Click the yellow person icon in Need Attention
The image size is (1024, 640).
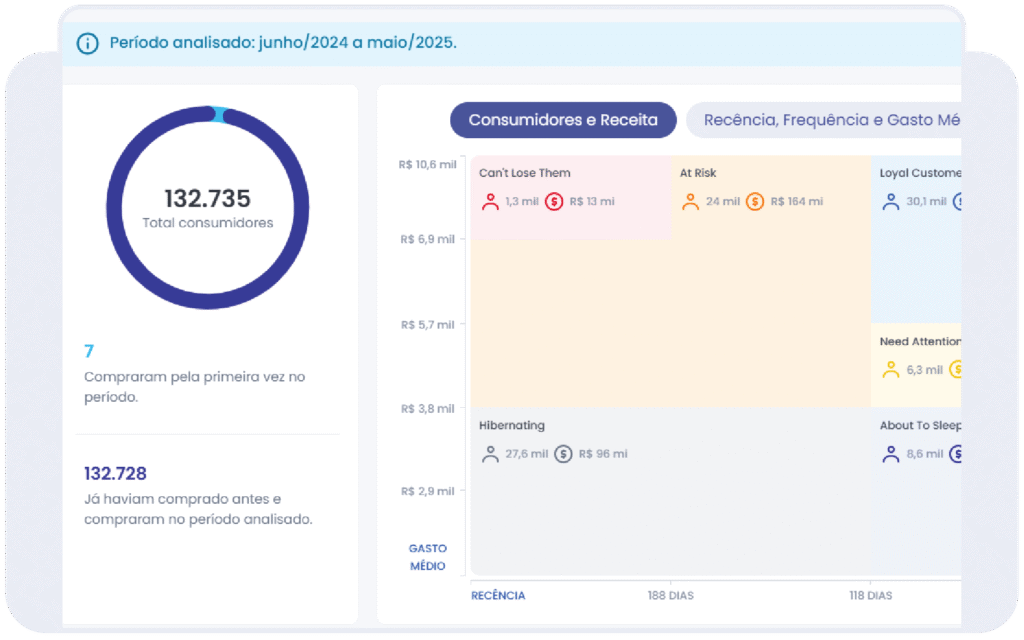[890, 369]
